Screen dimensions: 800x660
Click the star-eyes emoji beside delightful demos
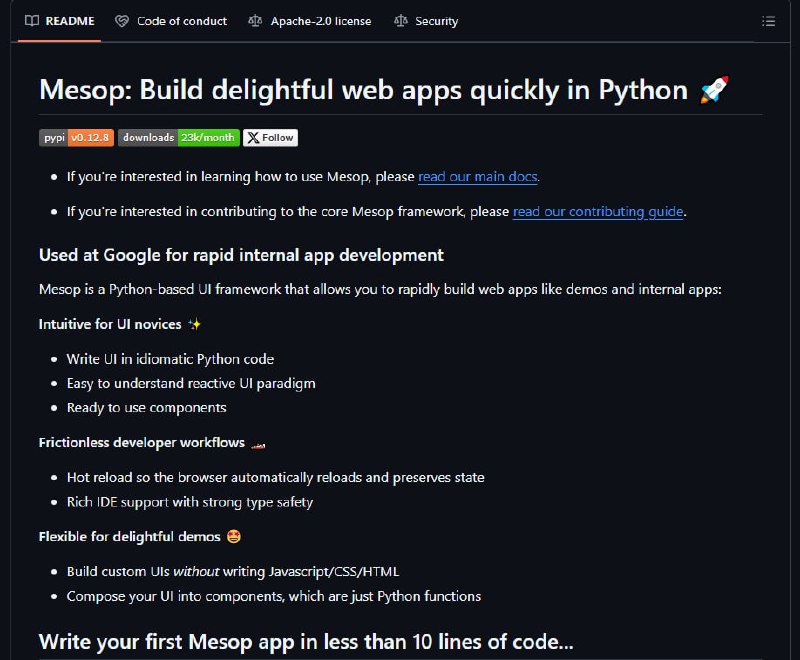[x=234, y=537]
